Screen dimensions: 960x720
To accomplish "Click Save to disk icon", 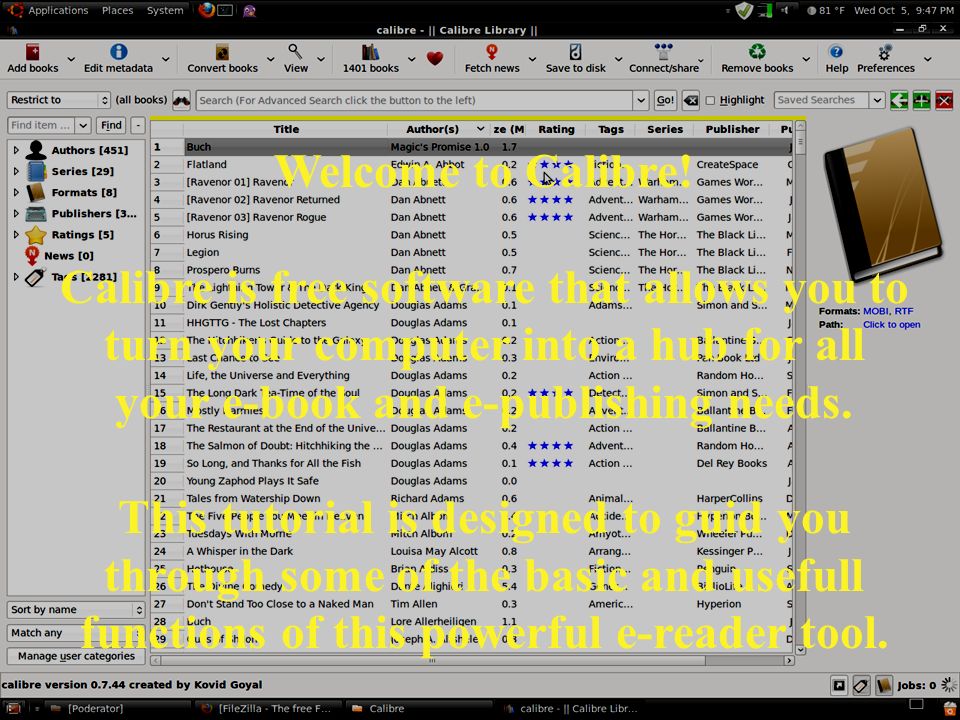I will 576,51.
